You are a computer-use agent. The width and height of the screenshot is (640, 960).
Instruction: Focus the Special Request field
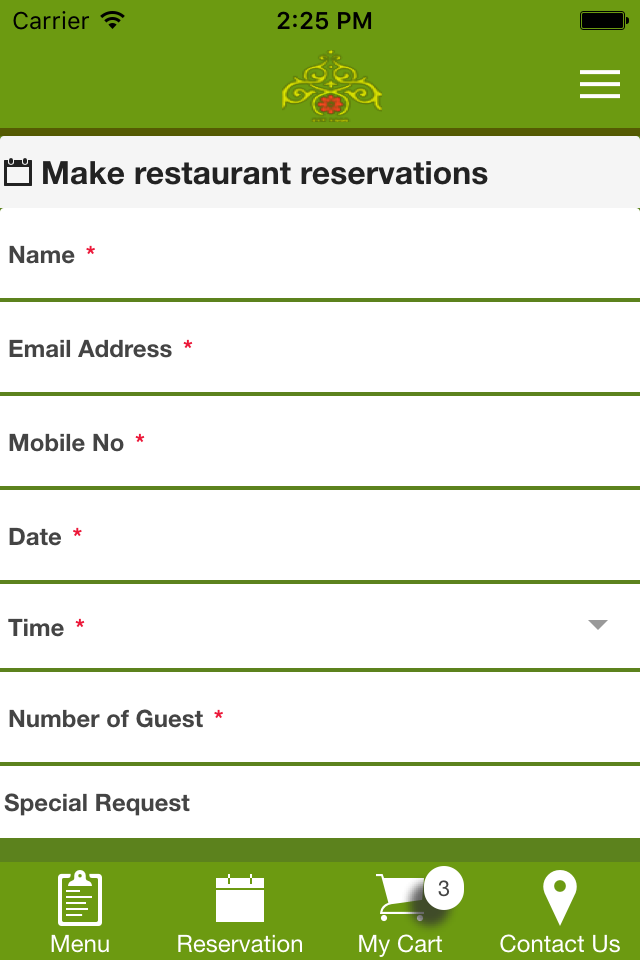320,803
